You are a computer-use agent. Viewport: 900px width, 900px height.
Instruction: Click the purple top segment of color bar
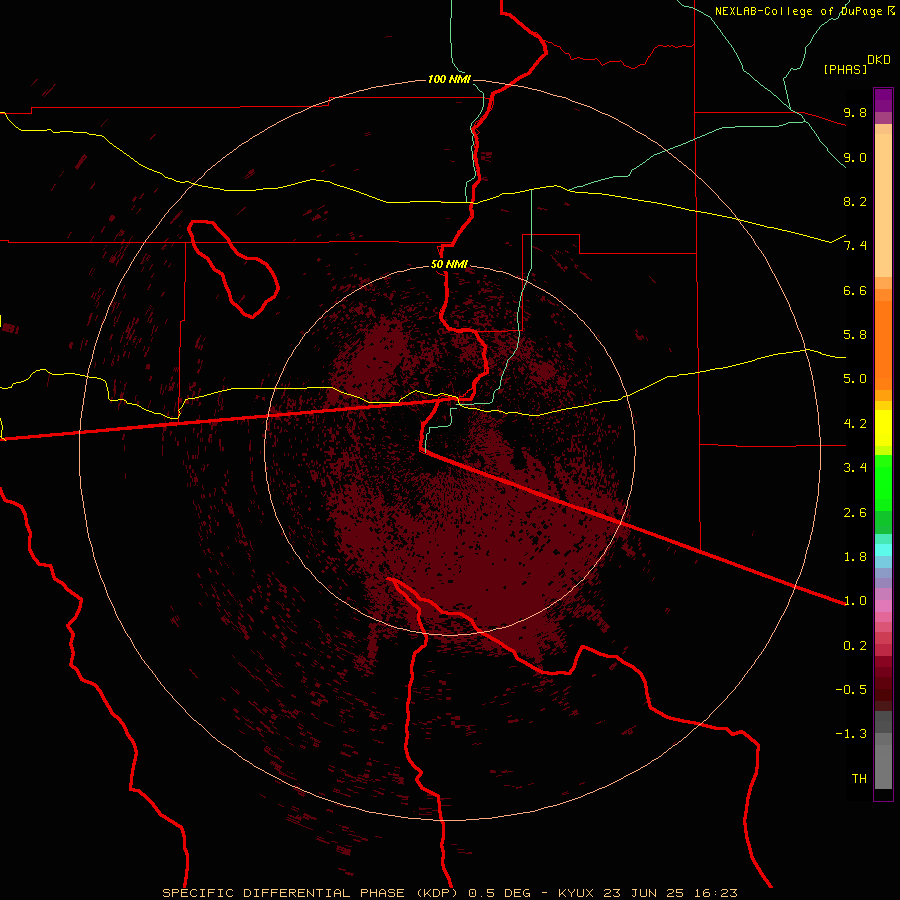(883, 100)
